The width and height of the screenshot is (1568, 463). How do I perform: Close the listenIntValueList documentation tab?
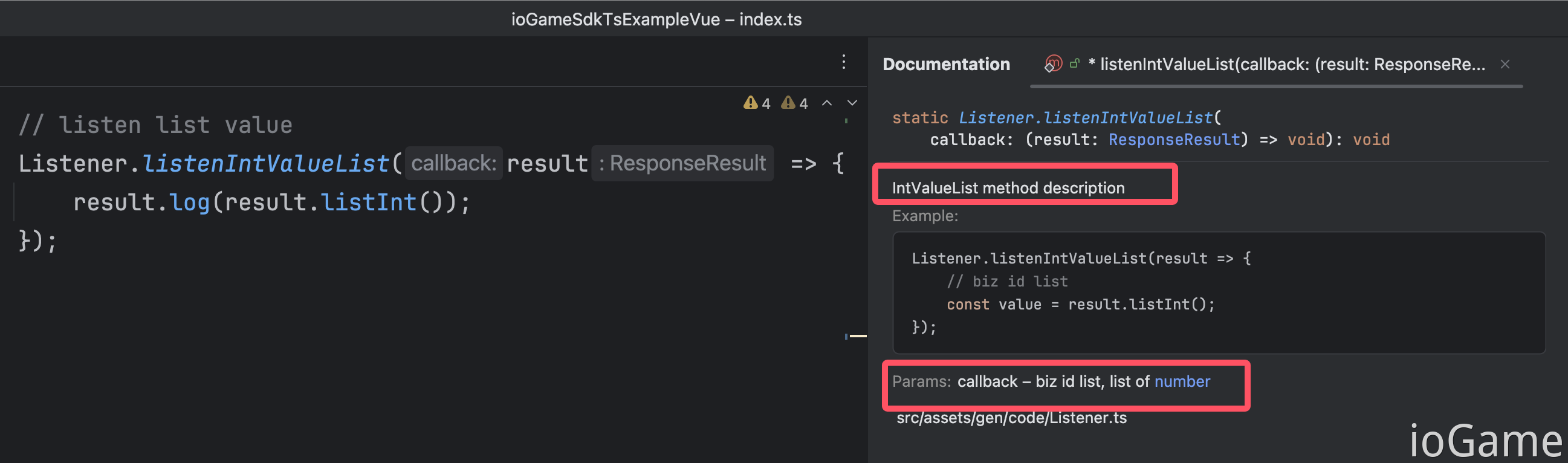[1505, 64]
